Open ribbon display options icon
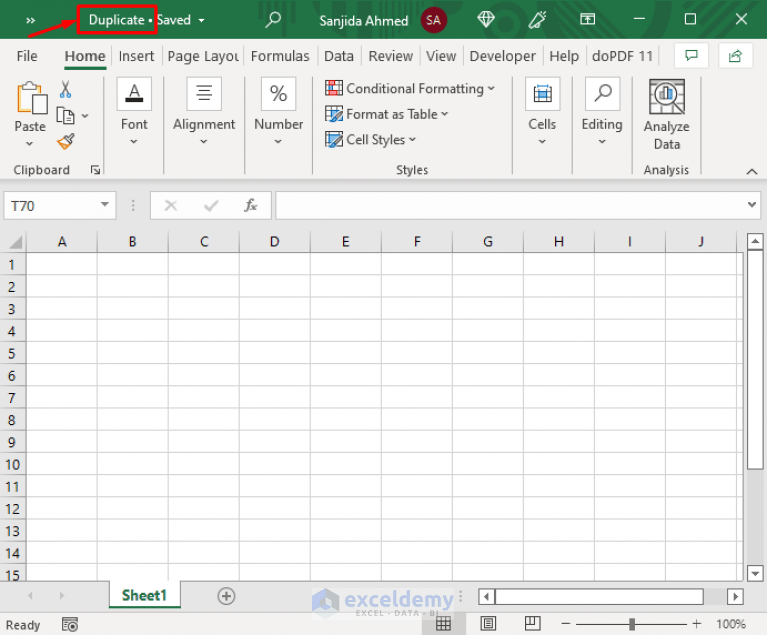The width and height of the screenshot is (767, 635). (x=587, y=19)
